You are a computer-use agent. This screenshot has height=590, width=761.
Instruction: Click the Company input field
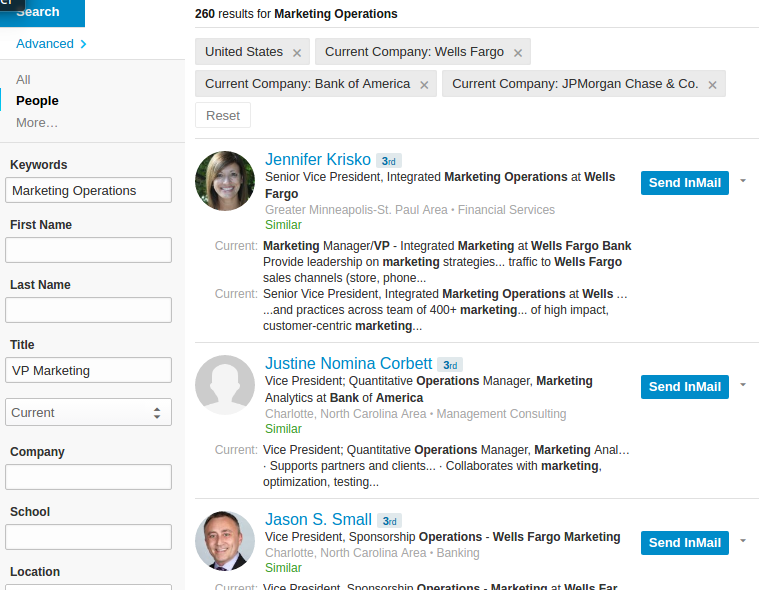click(88, 477)
